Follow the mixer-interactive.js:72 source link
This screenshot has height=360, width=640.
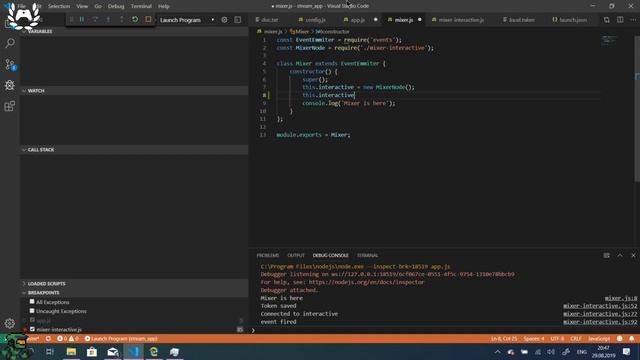pyautogui.click(x=600, y=314)
